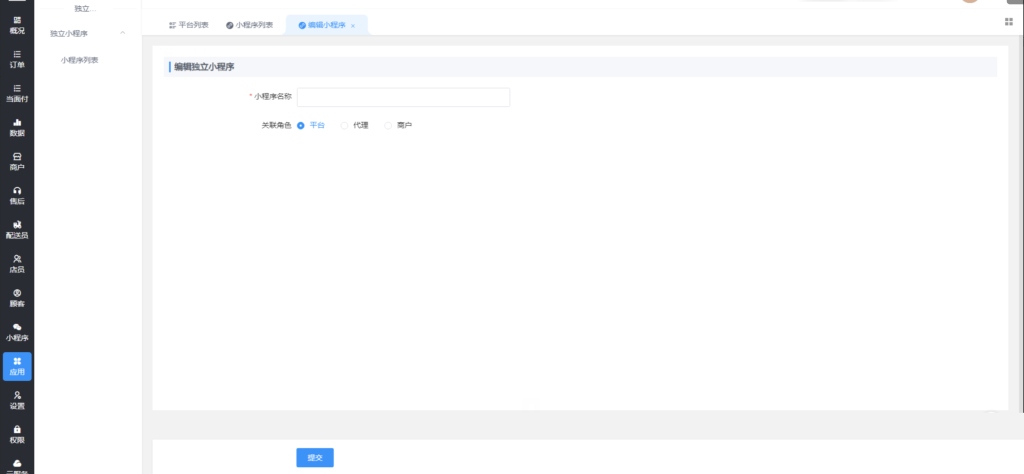Click the 提交 submit button

point(315,457)
